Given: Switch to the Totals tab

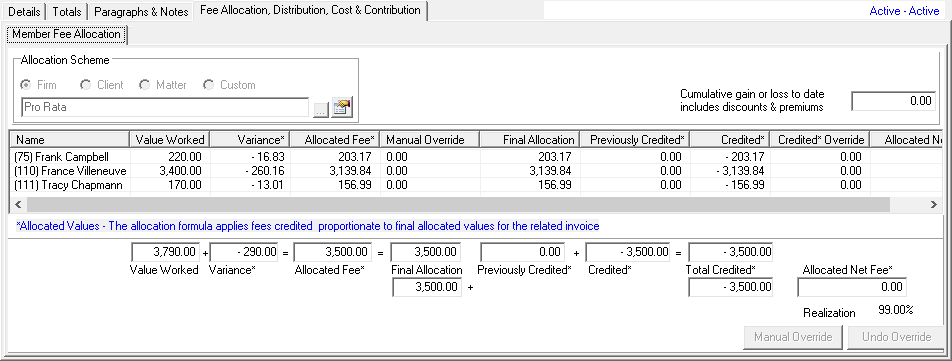Looking at the screenshot, I should click(67, 12).
